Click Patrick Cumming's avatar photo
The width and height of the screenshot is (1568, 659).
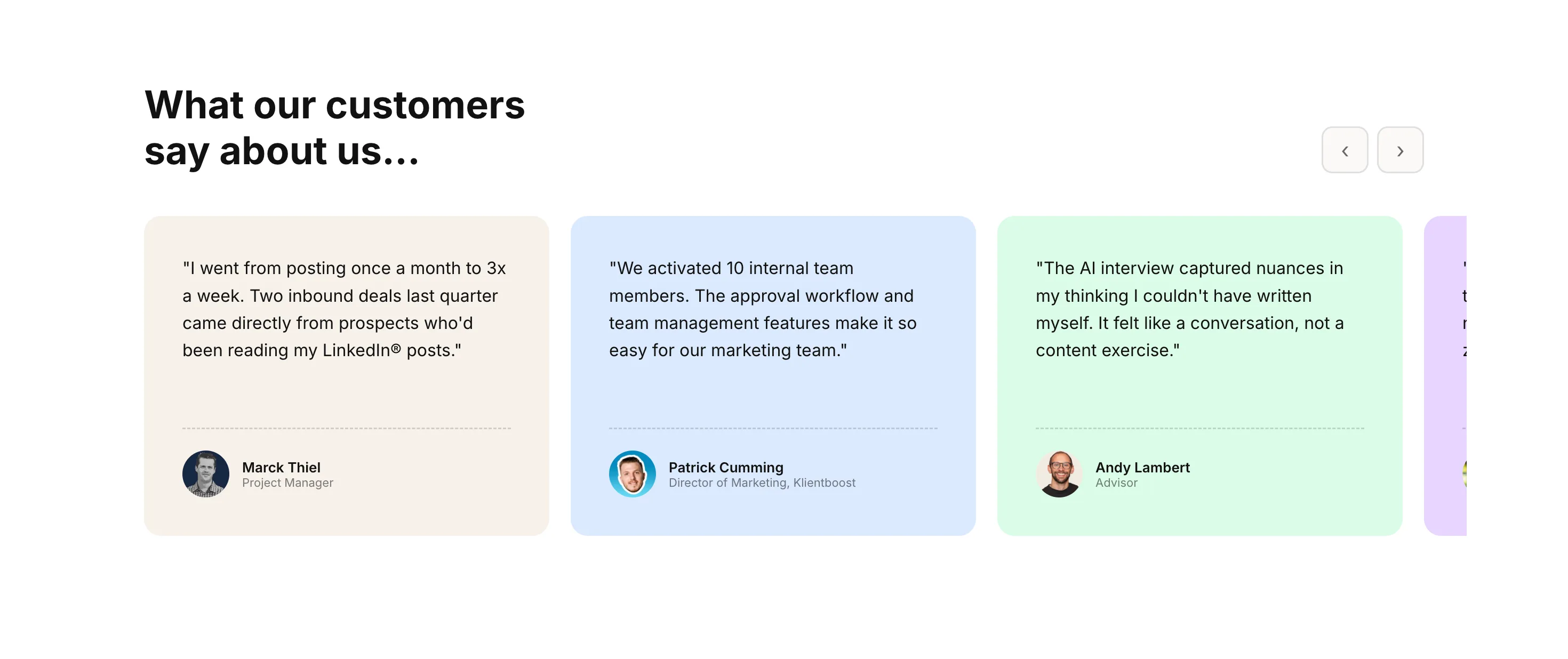pos(632,473)
